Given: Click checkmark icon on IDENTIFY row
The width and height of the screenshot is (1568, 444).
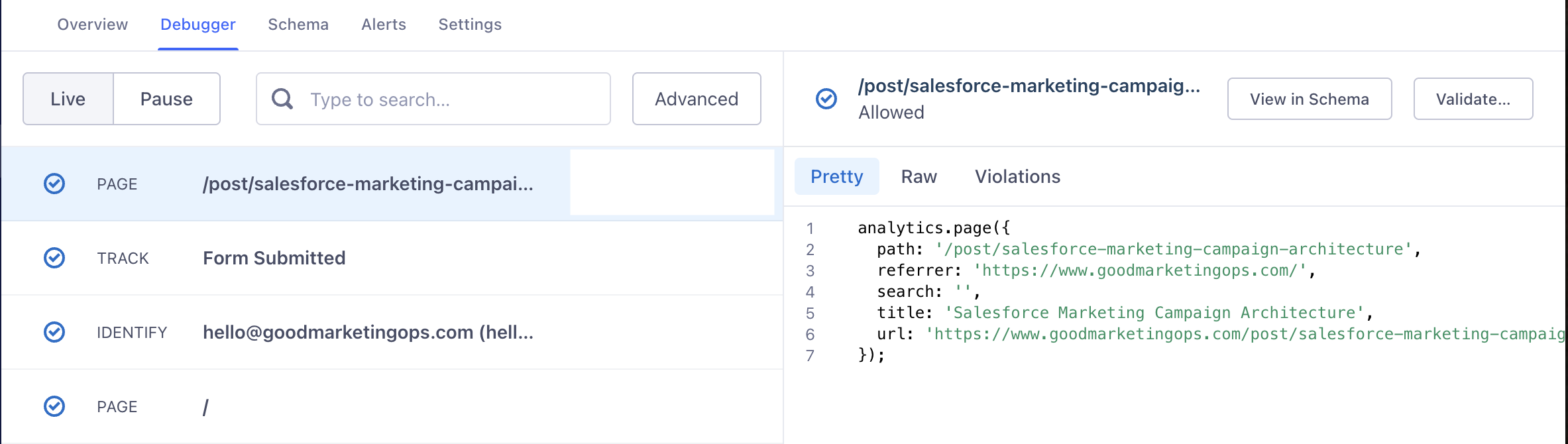Looking at the screenshot, I should tap(54, 332).
